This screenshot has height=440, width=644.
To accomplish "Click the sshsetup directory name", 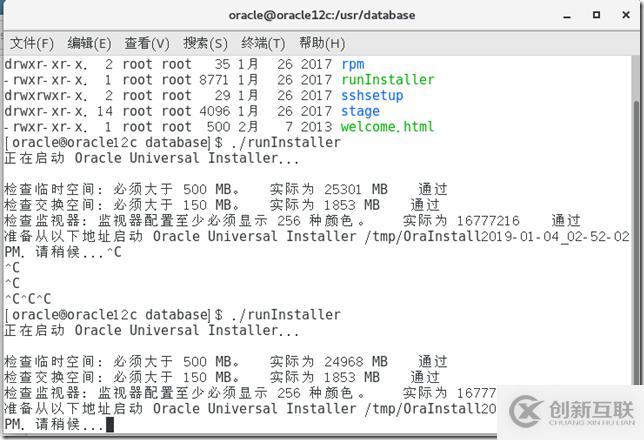I will tap(372, 96).
